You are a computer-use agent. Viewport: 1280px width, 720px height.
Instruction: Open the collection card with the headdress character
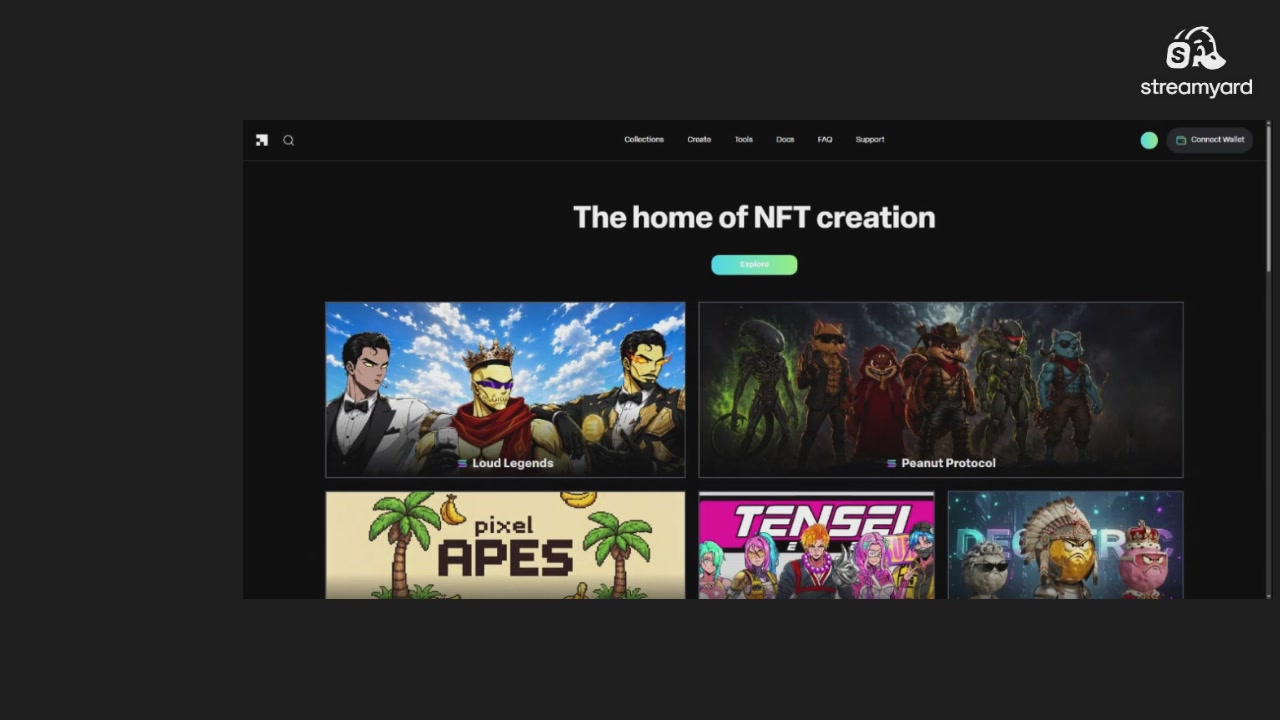click(1065, 545)
